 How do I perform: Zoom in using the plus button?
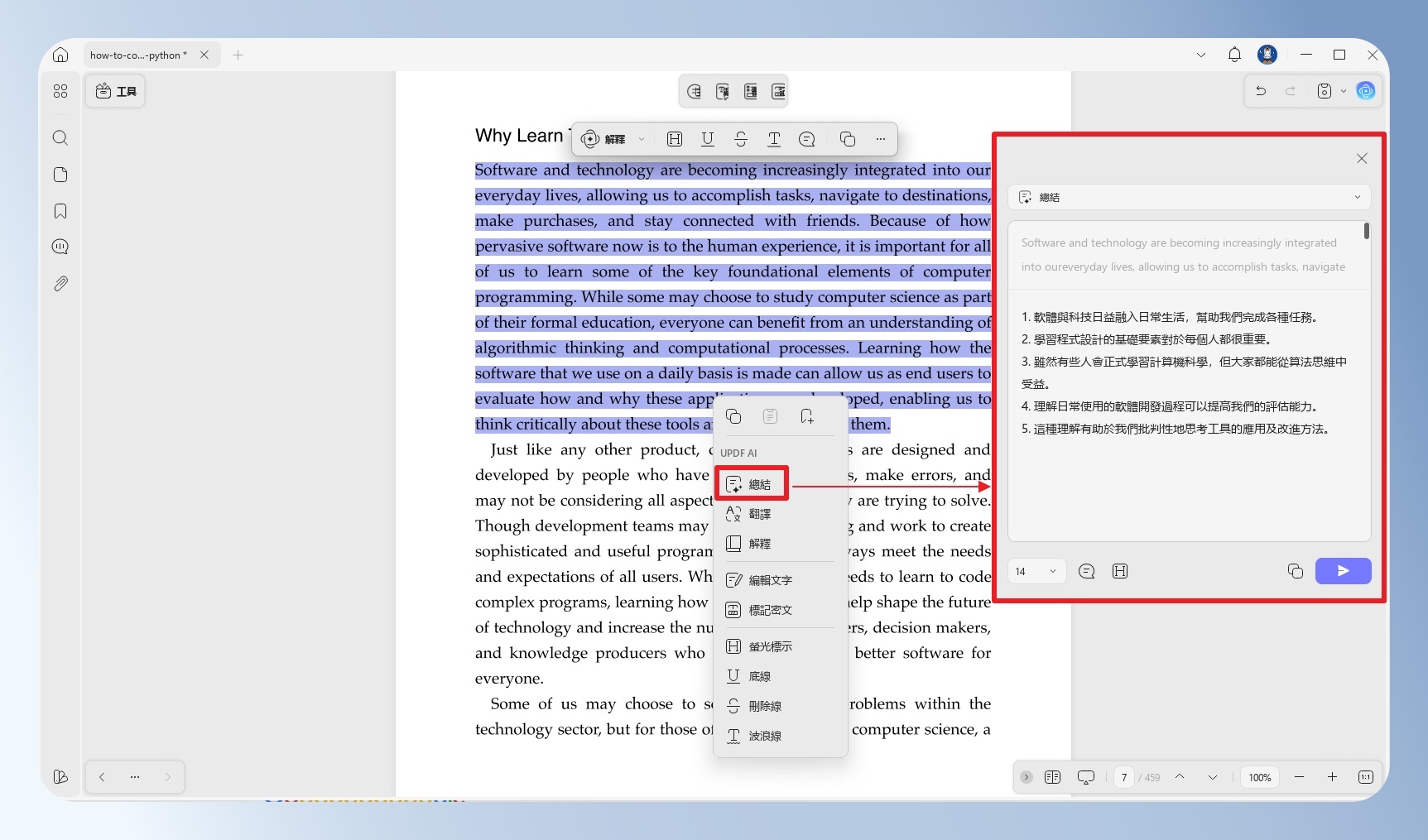click(1332, 777)
